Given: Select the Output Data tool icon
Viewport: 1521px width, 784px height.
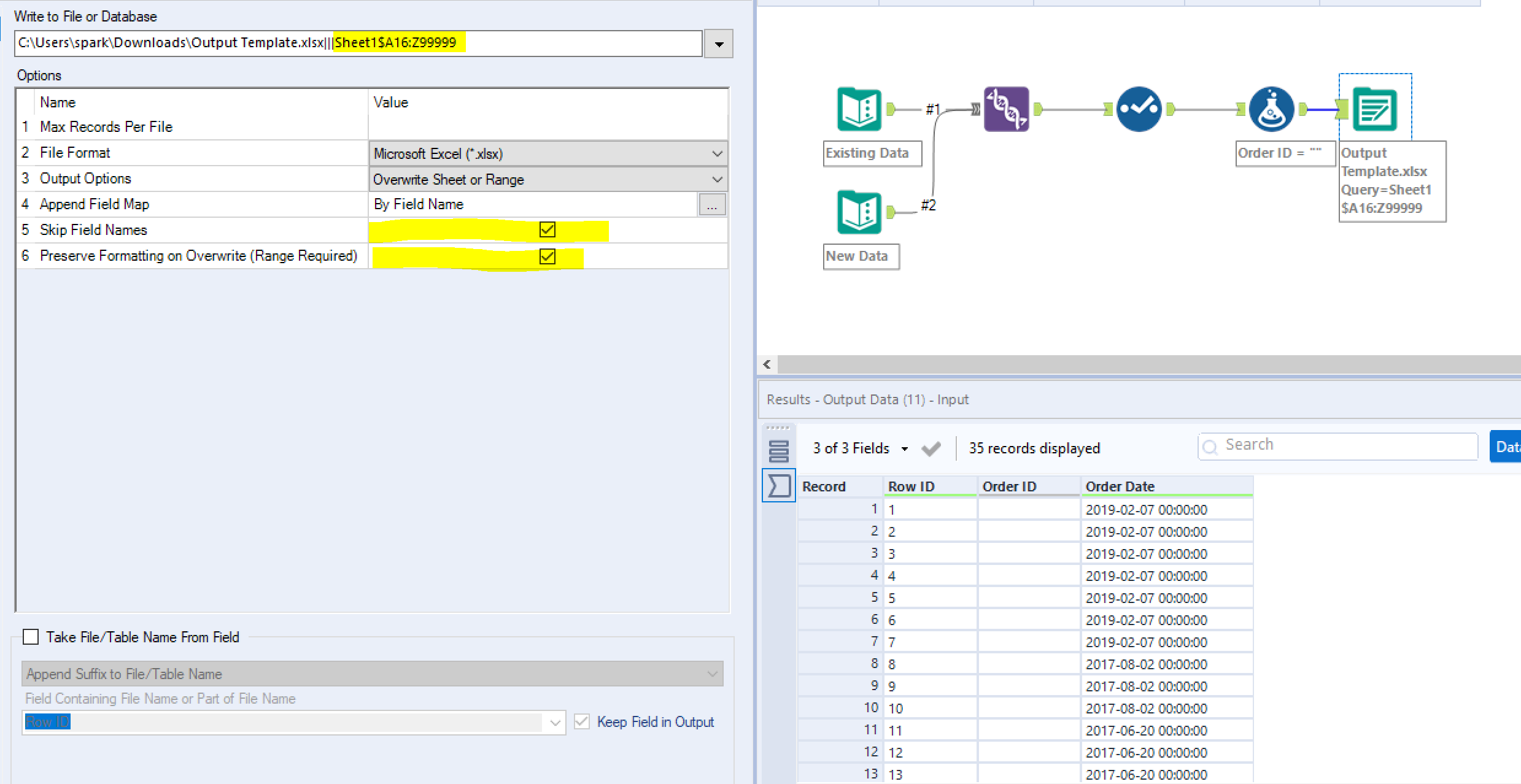Looking at the screenshot, I should coord(1375,110).
